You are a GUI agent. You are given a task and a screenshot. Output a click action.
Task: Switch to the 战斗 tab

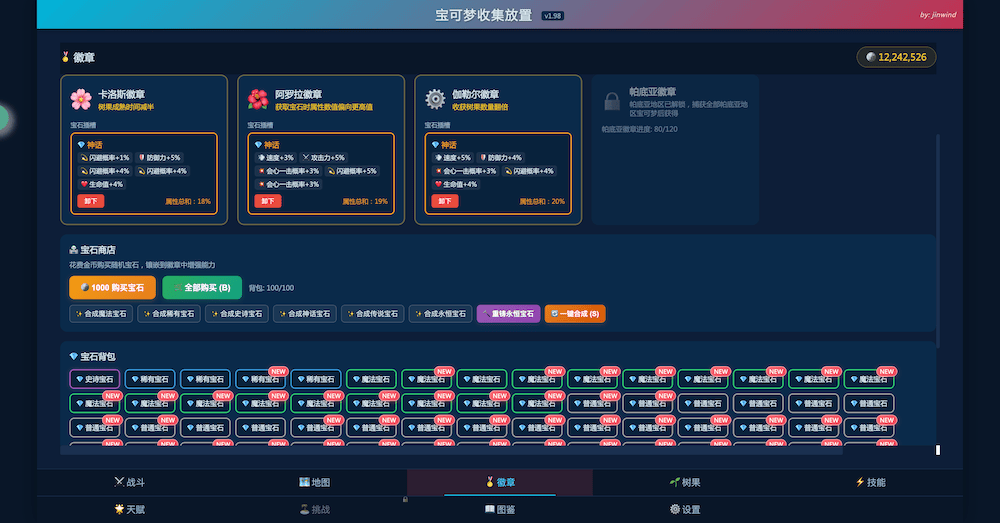(129, 482)
